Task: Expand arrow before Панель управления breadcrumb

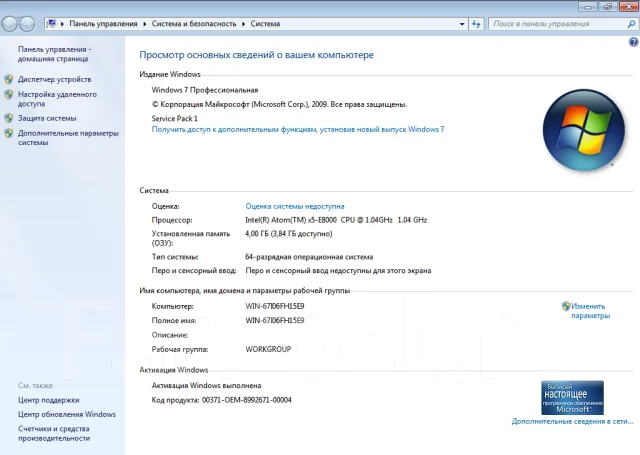Action: click(x=62, y=24)
